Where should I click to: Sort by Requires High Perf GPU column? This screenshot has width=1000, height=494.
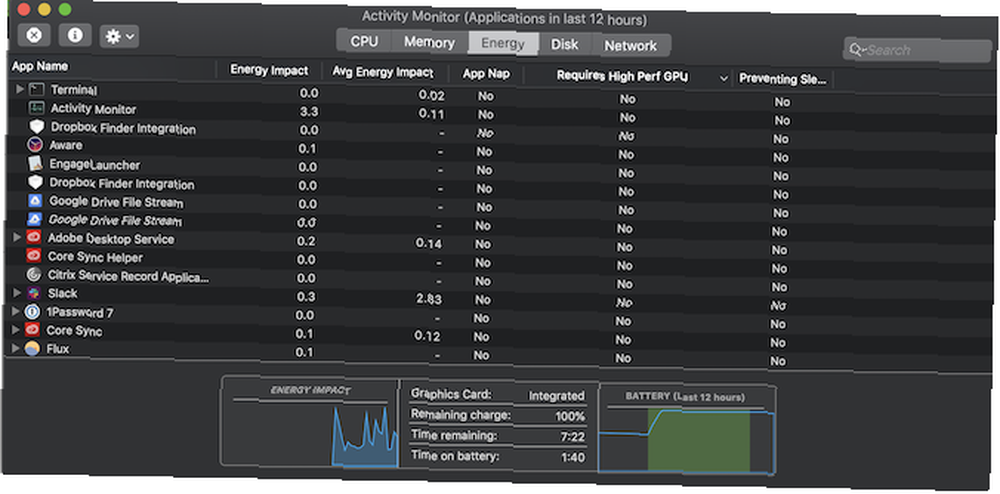622,76
